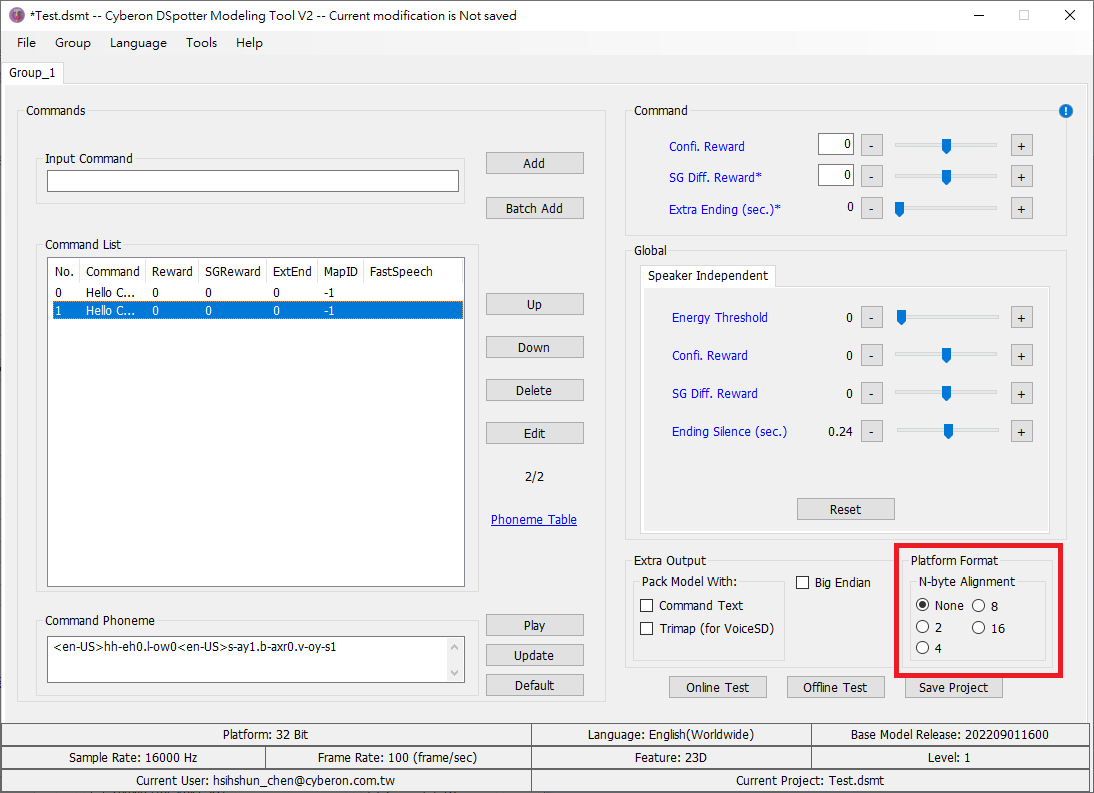Image resolution: width=1094 pixels, height=793 pixels.
Task: Decrease Energy Threshold with minus button
Action: pos(871,318)
